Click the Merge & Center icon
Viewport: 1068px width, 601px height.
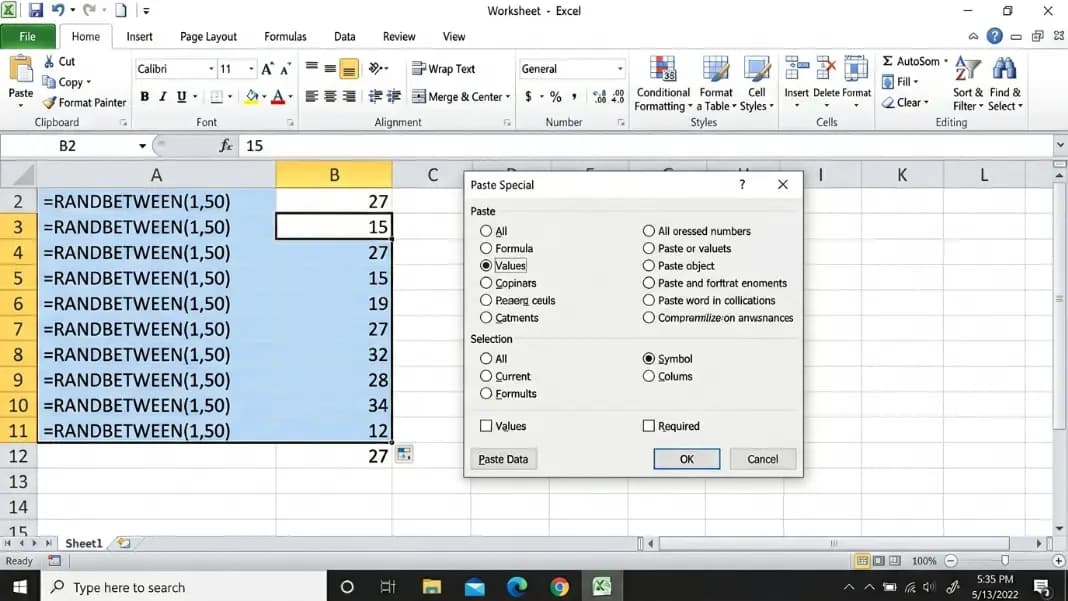pyautogui.click(x=418, y=97)
